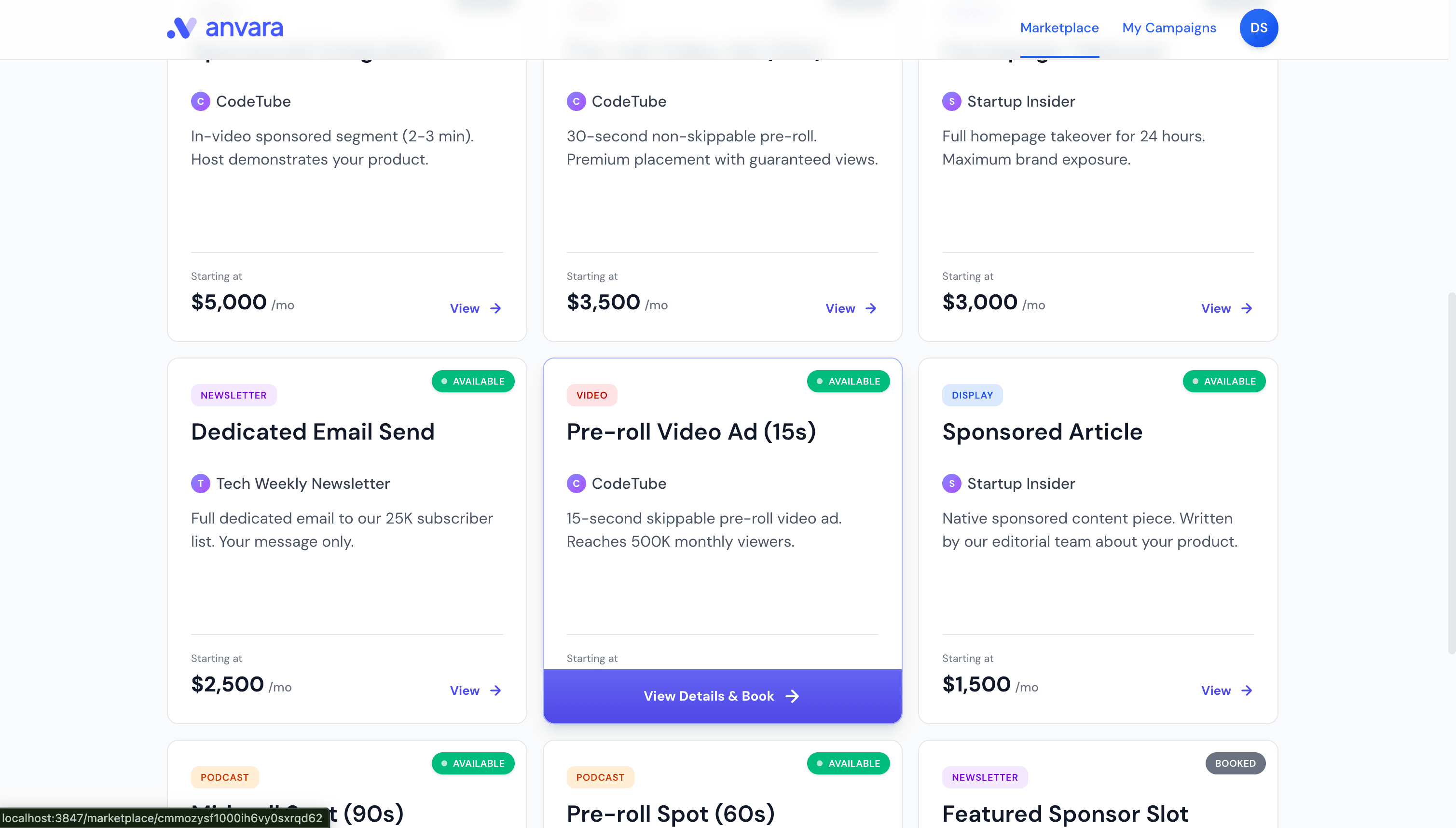The image size is (1456, 828).
Task: Click the AVAILABLE pill on Pre-roll Spot (60s)
Action: tap(848, 762)
